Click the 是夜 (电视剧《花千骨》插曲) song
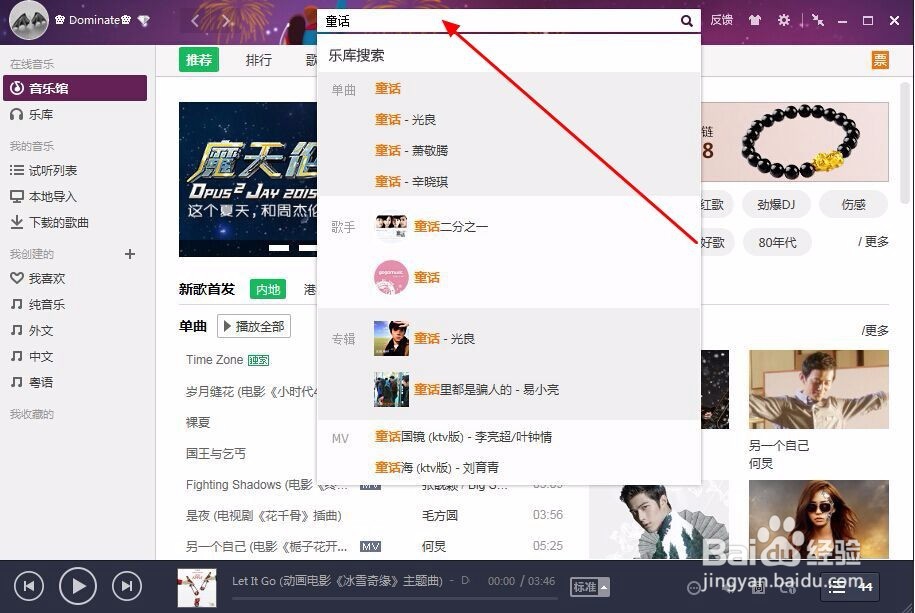This screenshot has height=613, width=915. 263,516
